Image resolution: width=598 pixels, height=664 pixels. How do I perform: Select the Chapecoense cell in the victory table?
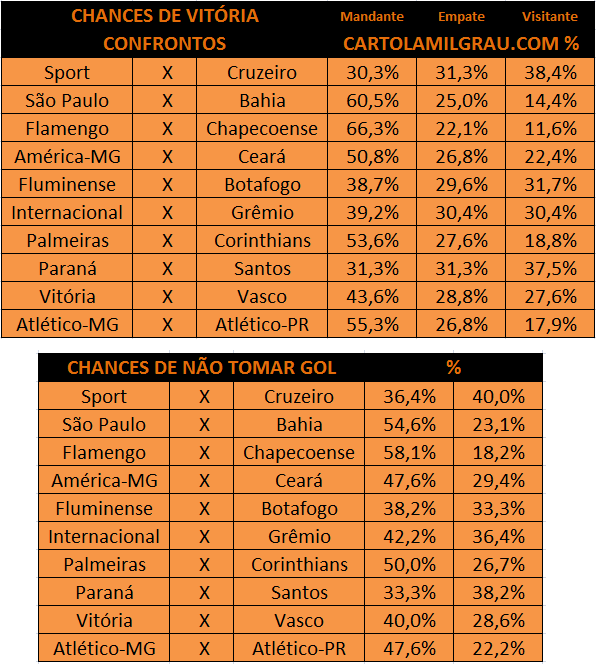(262, 128)
